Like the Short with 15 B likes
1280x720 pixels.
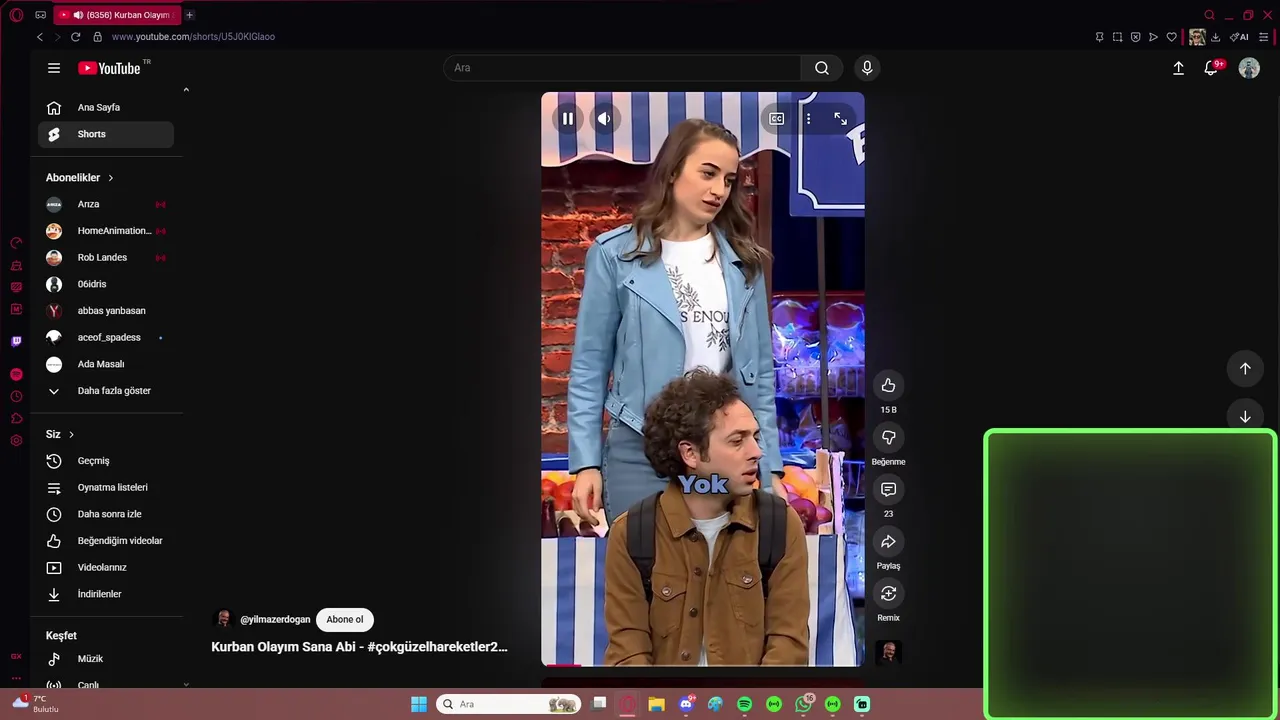[888, 386]
